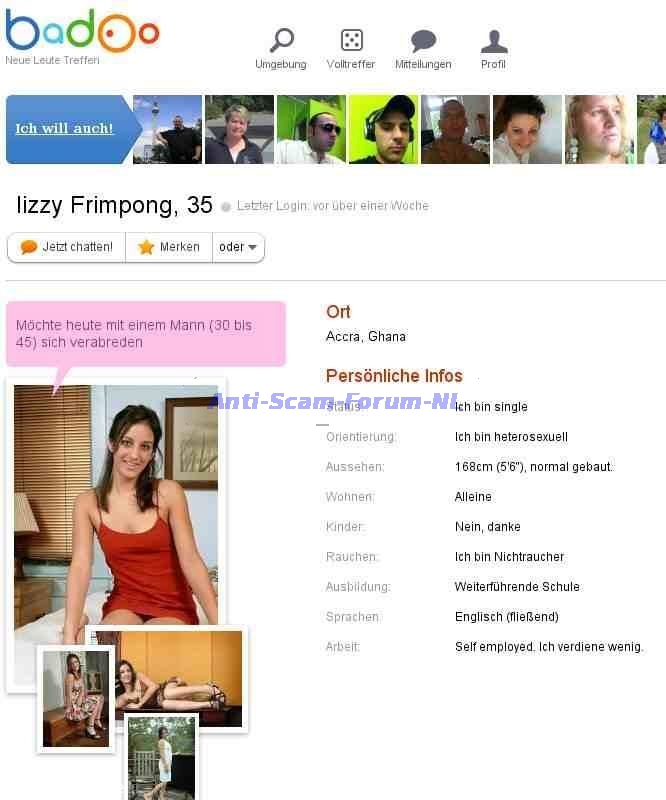The width and height of the screenshot is (666, 800).
Task: Select the man wearing sunglasses thumbnail
Action: point(311,129)
